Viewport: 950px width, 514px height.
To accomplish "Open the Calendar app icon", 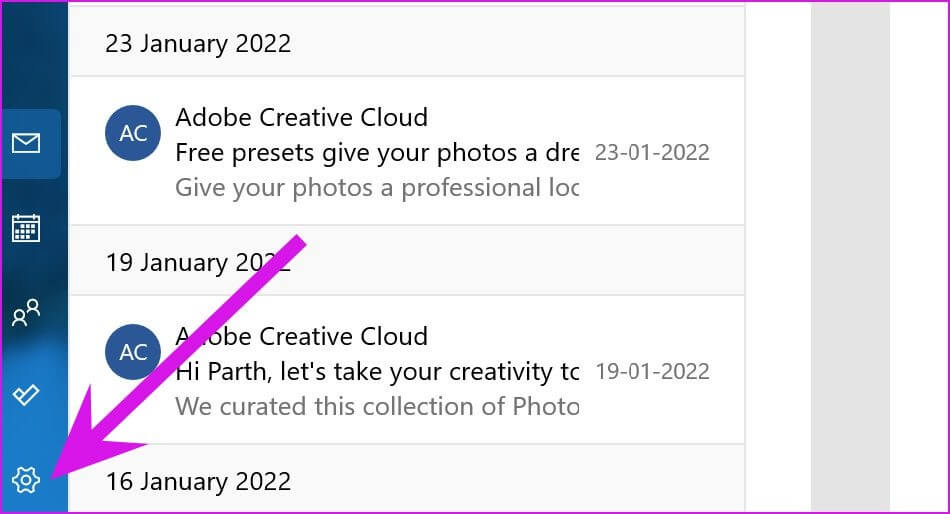I will coord(26,229).
